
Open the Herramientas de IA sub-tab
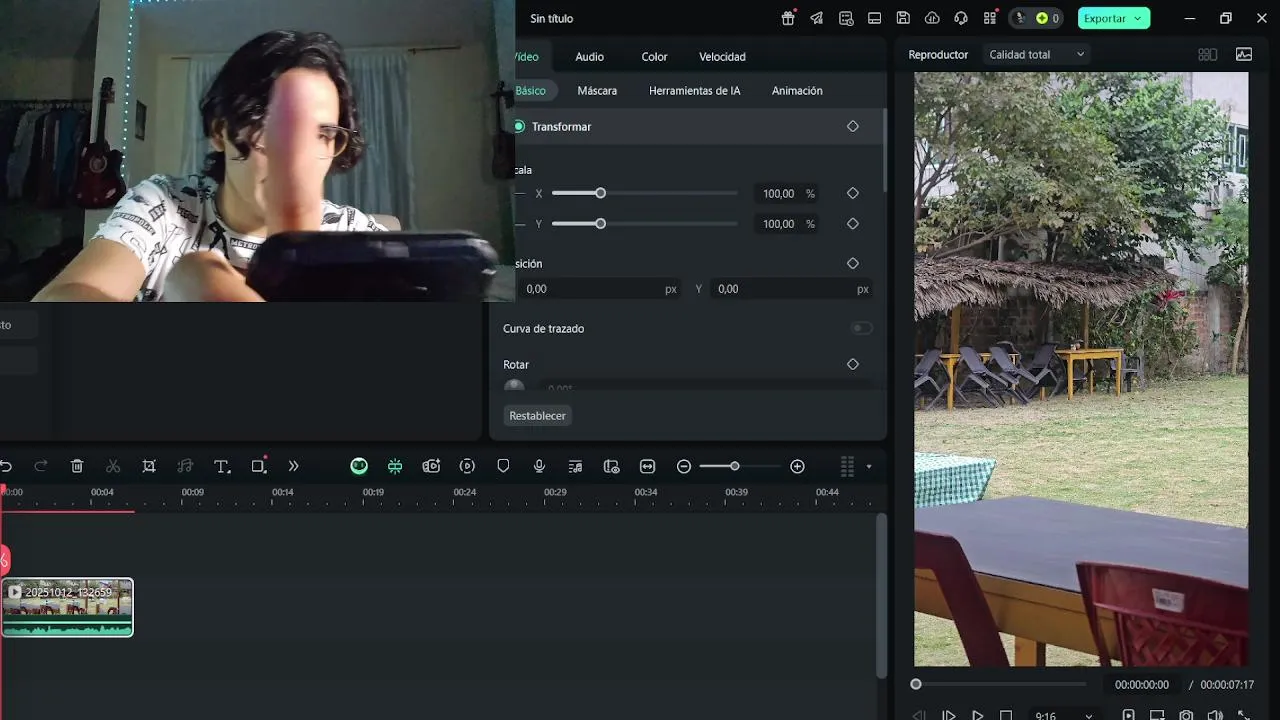(694, 91)
